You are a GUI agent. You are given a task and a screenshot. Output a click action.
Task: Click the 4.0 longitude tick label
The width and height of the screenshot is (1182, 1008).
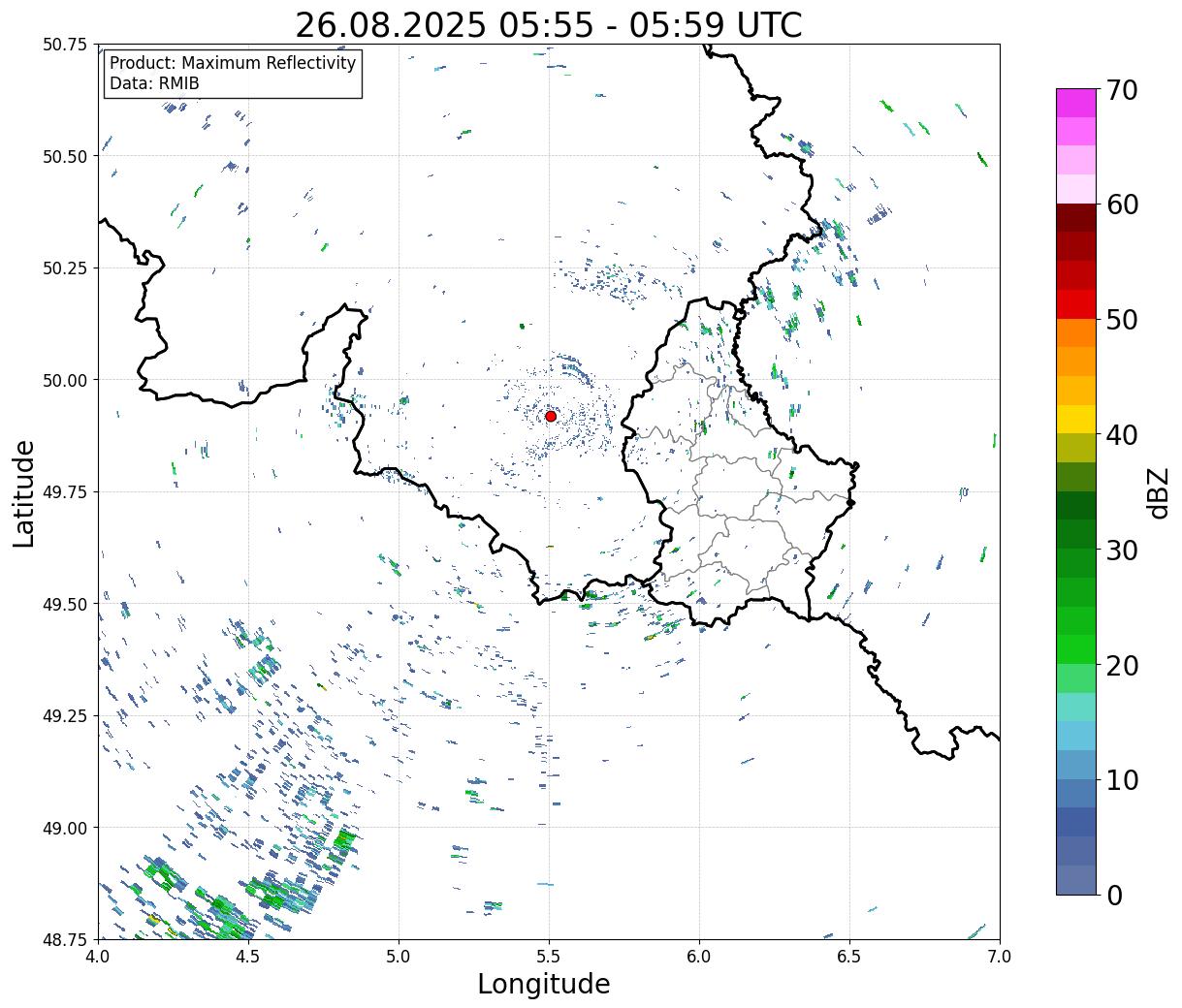point(98,957)
